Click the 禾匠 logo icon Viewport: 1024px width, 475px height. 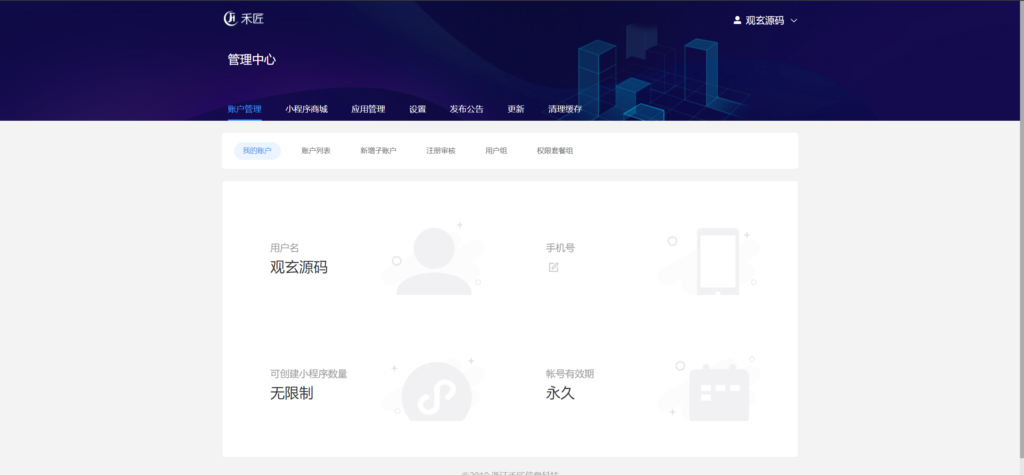[x=230, y=19]
